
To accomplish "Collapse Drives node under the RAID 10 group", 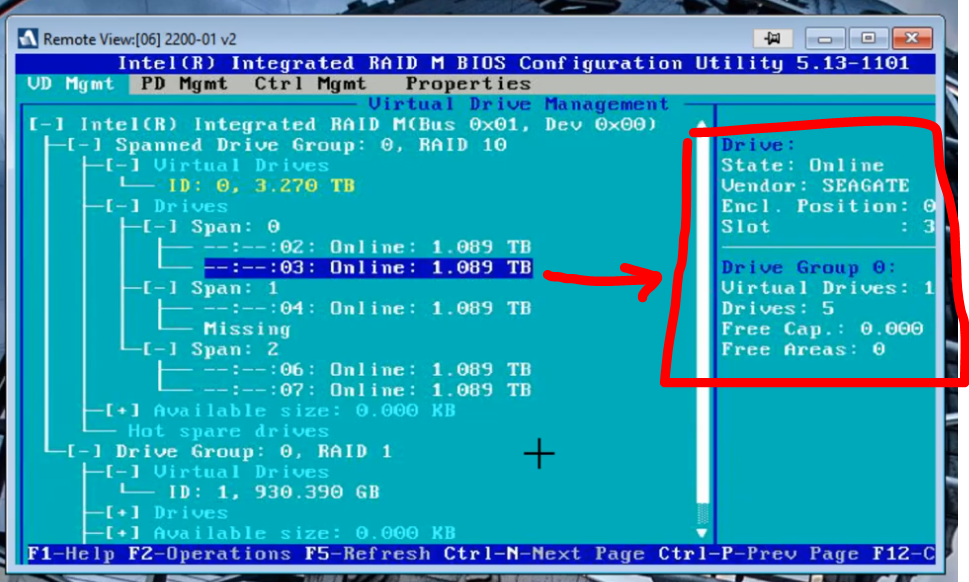I will click(x=122, y=206).
